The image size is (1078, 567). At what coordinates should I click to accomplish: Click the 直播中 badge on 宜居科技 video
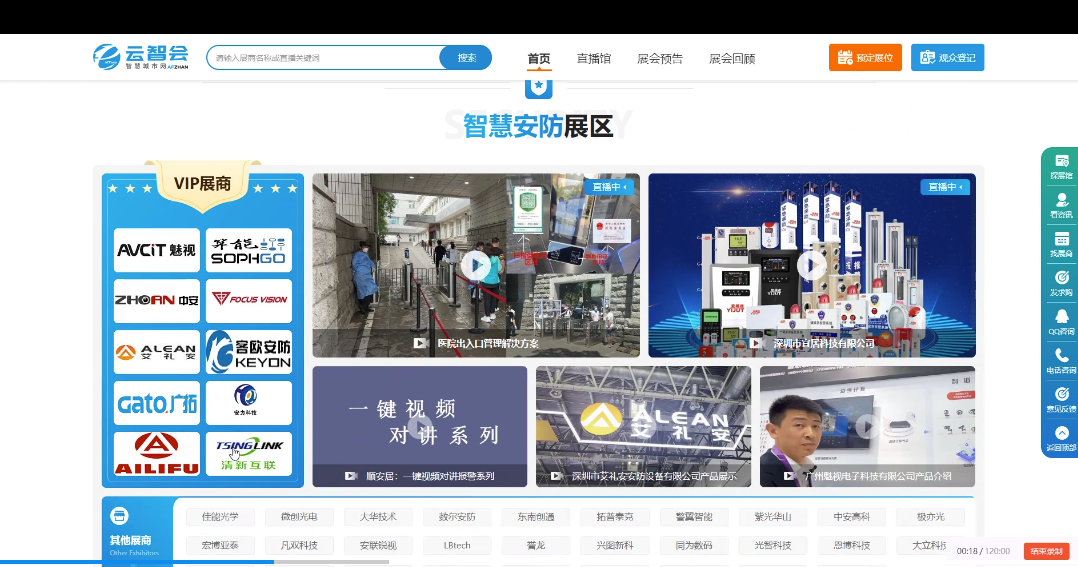coord(945,187)
